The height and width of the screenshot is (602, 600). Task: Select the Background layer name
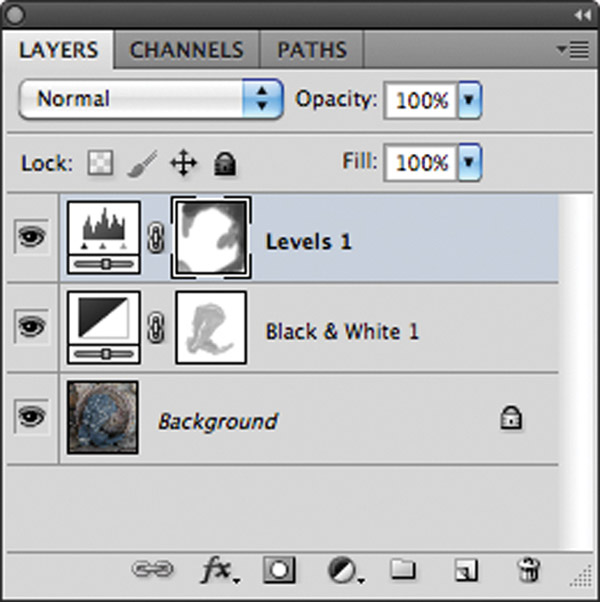coord(218,422)
